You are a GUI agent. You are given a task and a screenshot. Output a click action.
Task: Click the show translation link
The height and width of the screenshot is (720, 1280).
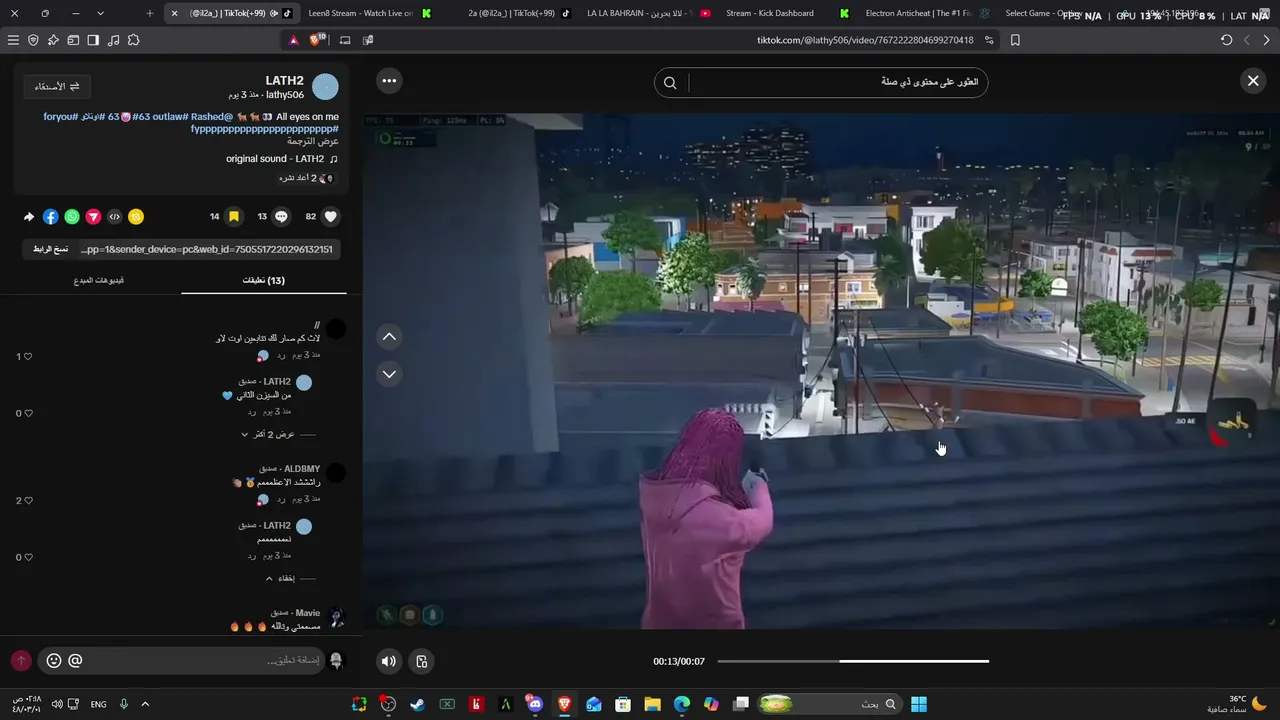313,141
